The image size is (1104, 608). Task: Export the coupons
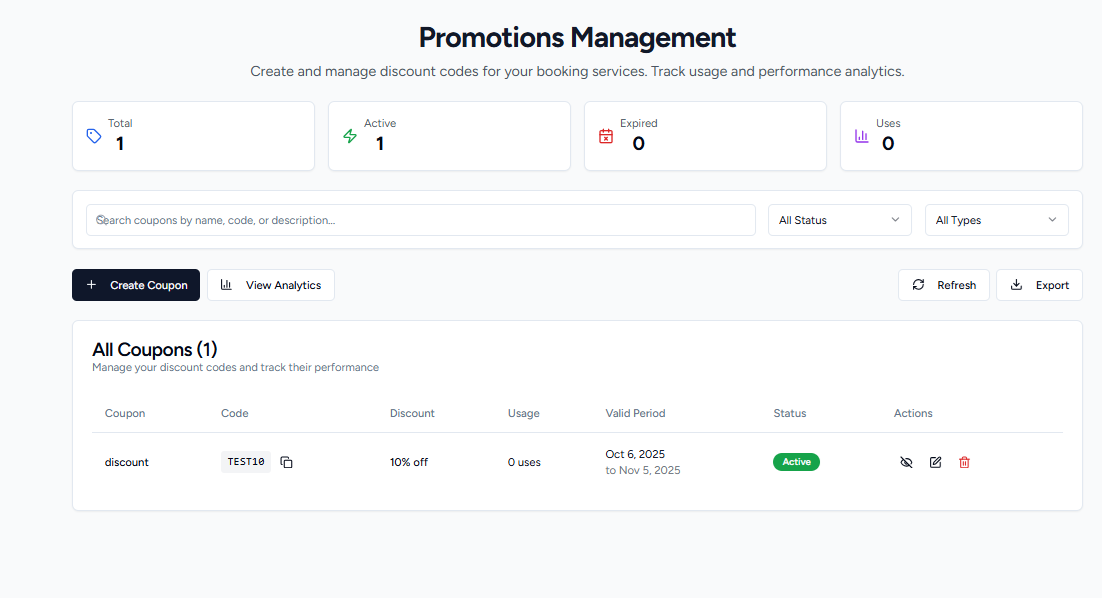click(x=1039, y=285)
